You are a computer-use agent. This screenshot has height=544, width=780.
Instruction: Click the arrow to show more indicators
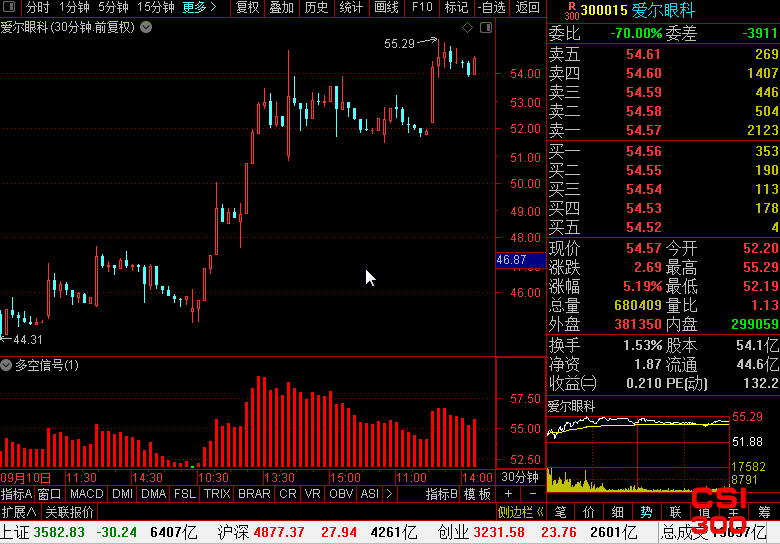tap(389, 494)
